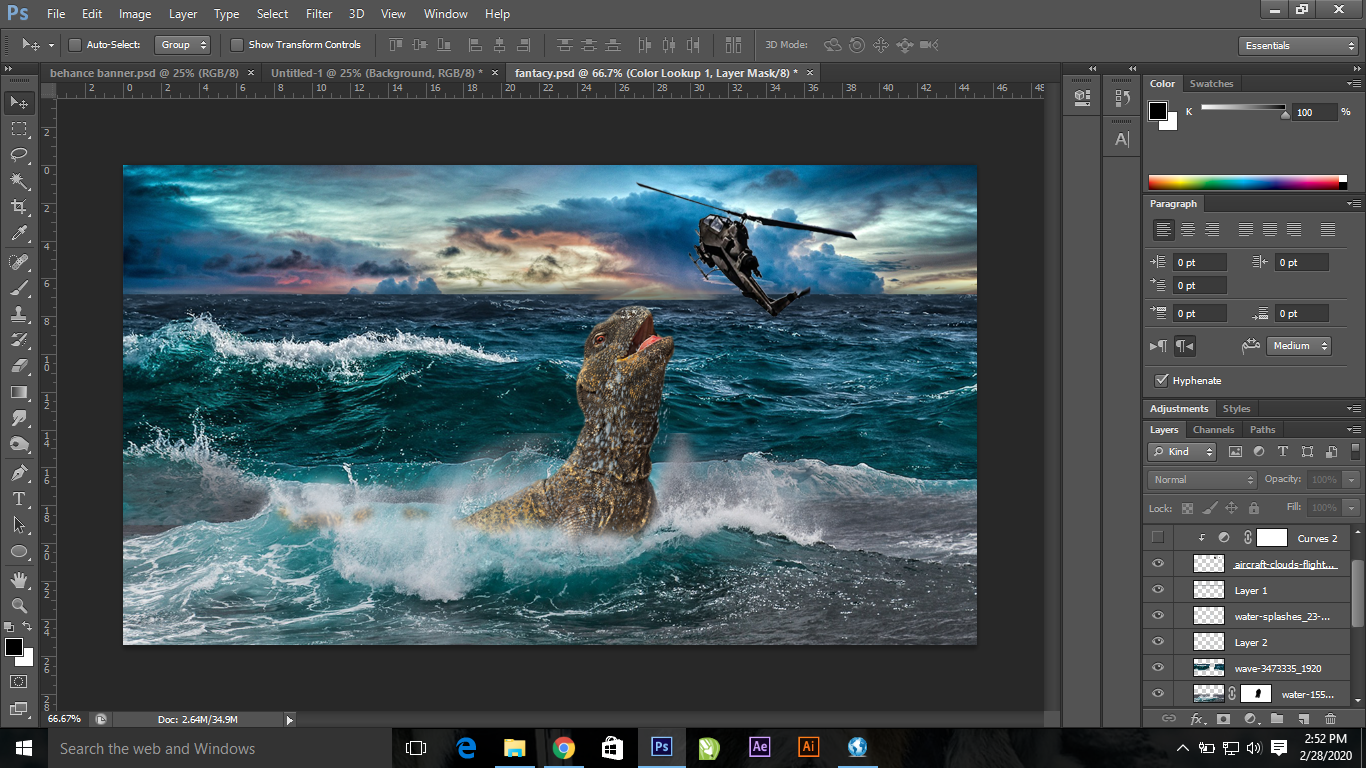Image resolution: width=1366 pixels, height=768 pixels.
Task: Select the Hand tool
Action: (19, 579)
